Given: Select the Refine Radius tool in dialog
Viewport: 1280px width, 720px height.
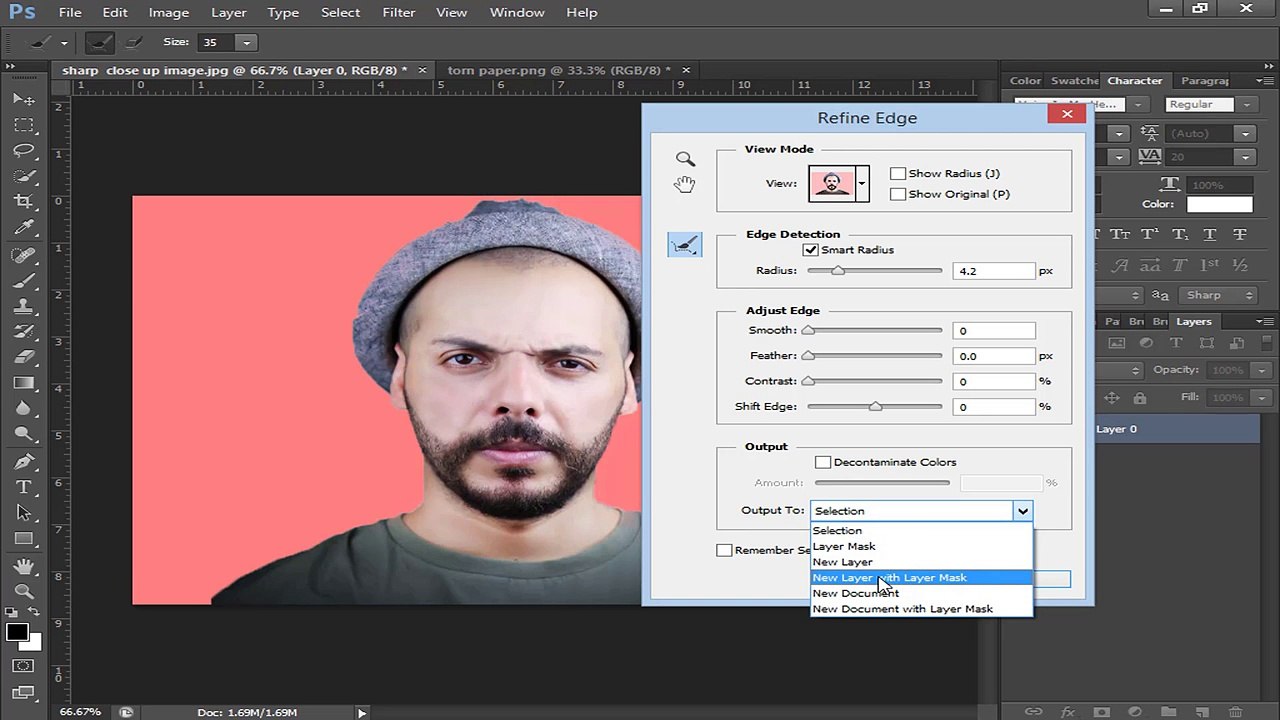Looking at the screenshot, I should pyautogui.click(x=685, y=244).
